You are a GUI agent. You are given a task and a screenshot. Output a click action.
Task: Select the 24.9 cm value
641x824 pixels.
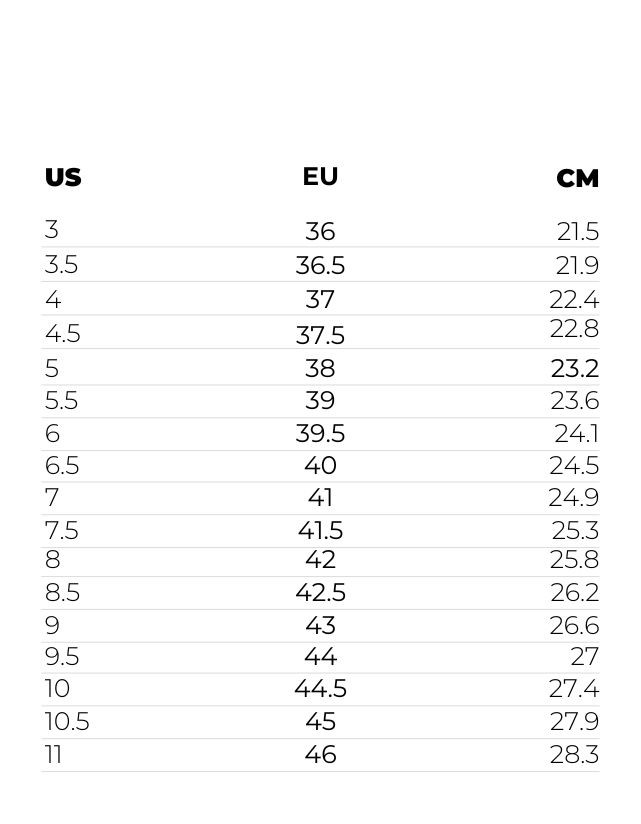573,498
